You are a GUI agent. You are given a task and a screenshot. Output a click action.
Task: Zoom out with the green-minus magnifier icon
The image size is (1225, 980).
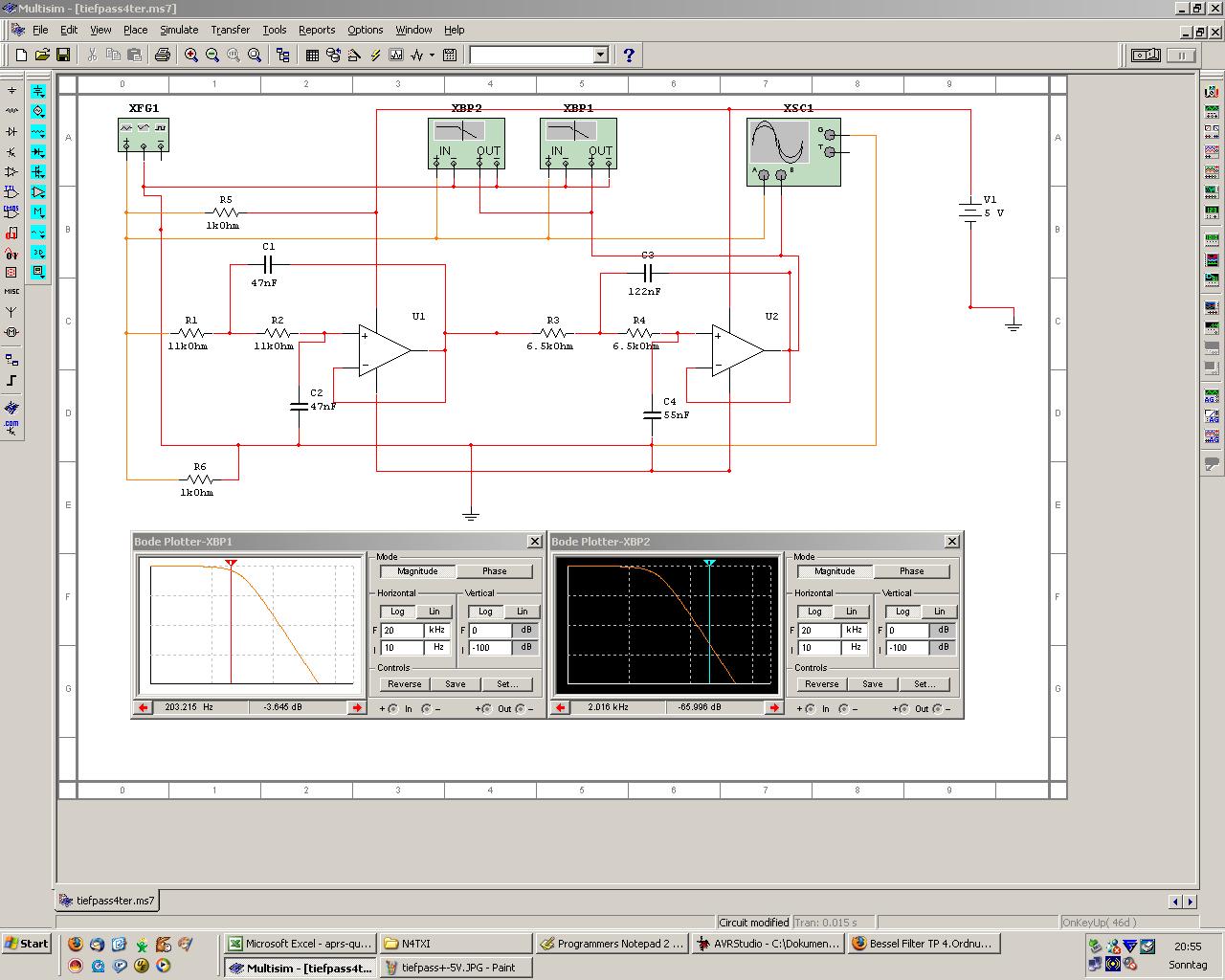(212, 56)
